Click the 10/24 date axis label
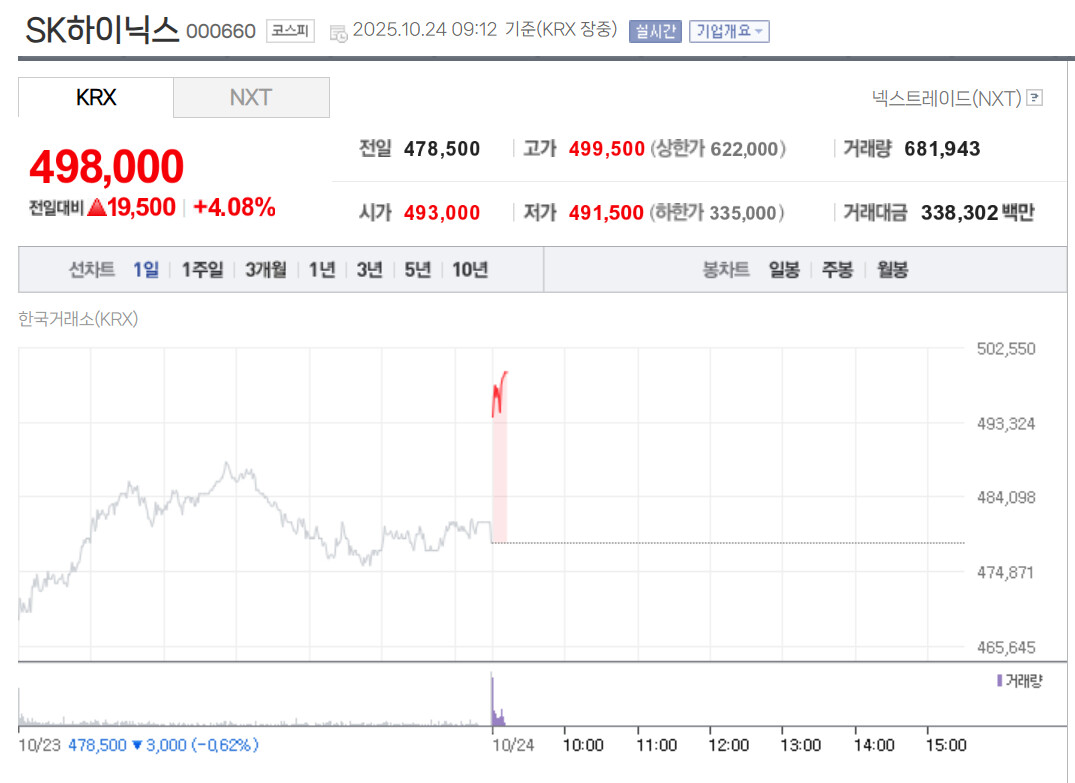The image size is (1075, 783). click(x=513, y=745)
